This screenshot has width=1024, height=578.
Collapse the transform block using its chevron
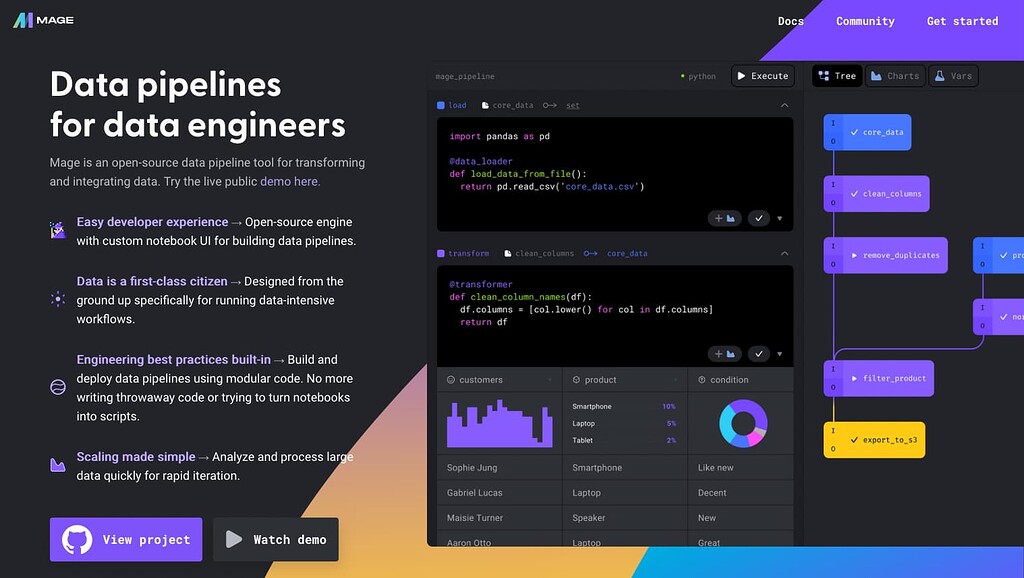pyautogui.click(x=784, y=253)
